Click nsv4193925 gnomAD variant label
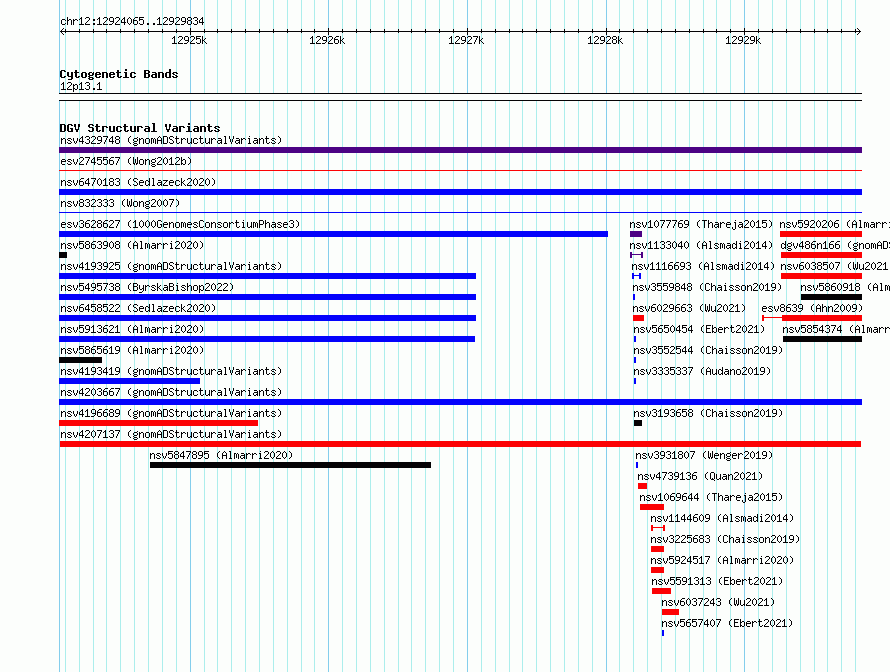 pyautogui.click(x=171, y=266)
